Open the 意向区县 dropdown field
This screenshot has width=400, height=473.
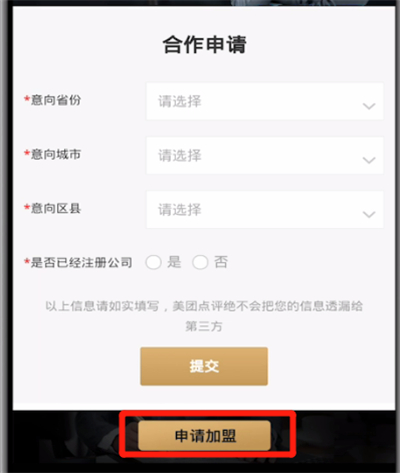(x=265, y=210)
